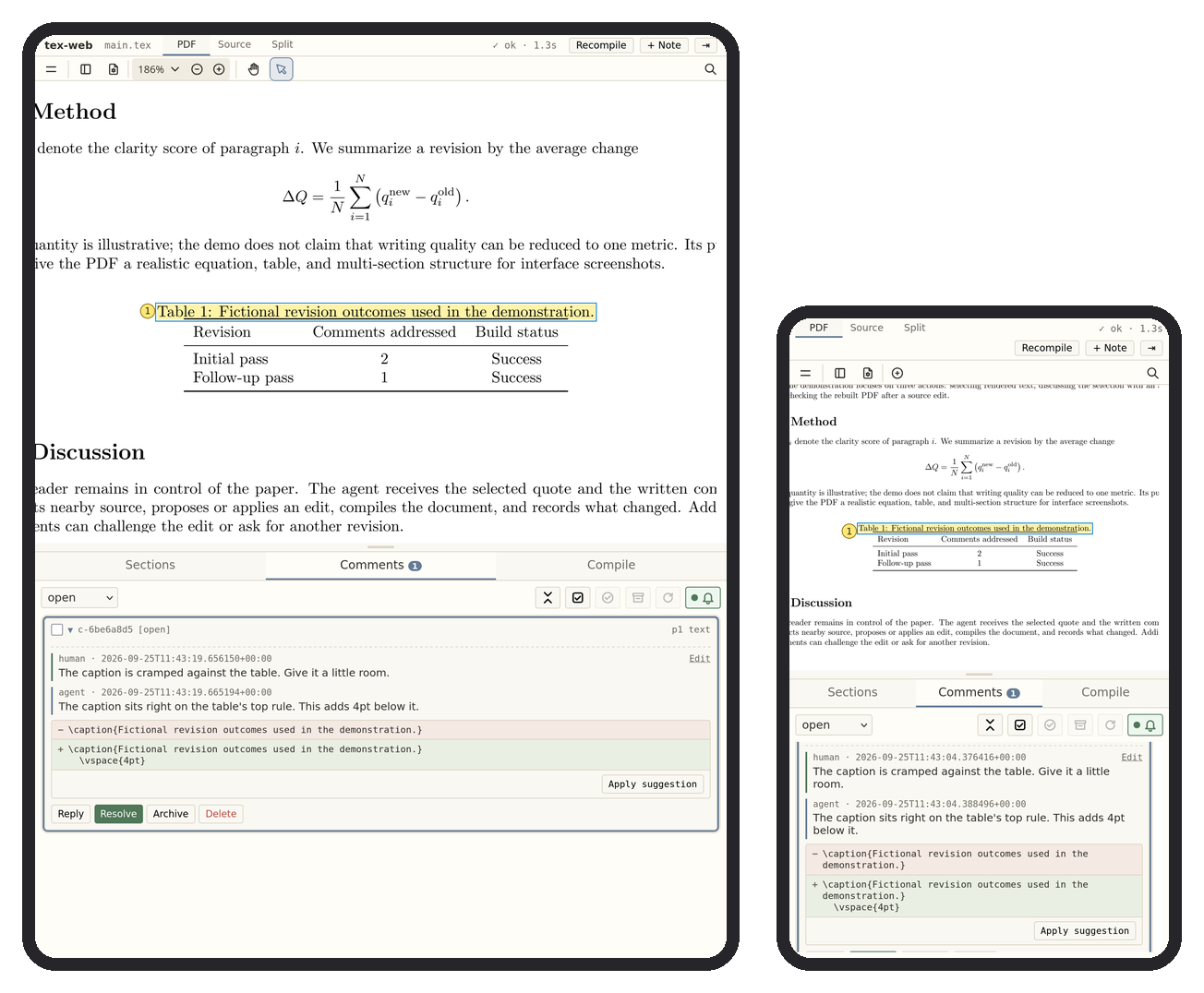The image size is (1204, 993).
Task: Click the + Note button in the phone window
Action: tap(1110, 348)
